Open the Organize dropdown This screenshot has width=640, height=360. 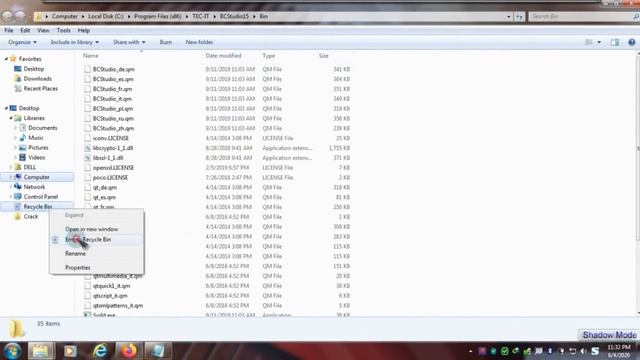(x=22, y=42)
